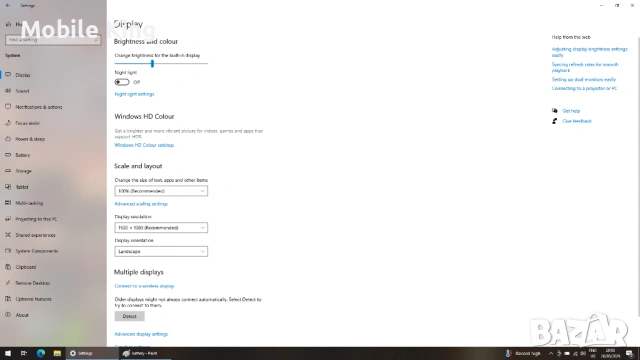Open Connecting to a projector or PC link
Image resolution: width=640 pixels, height=360 pixels.
coord(584,88)
